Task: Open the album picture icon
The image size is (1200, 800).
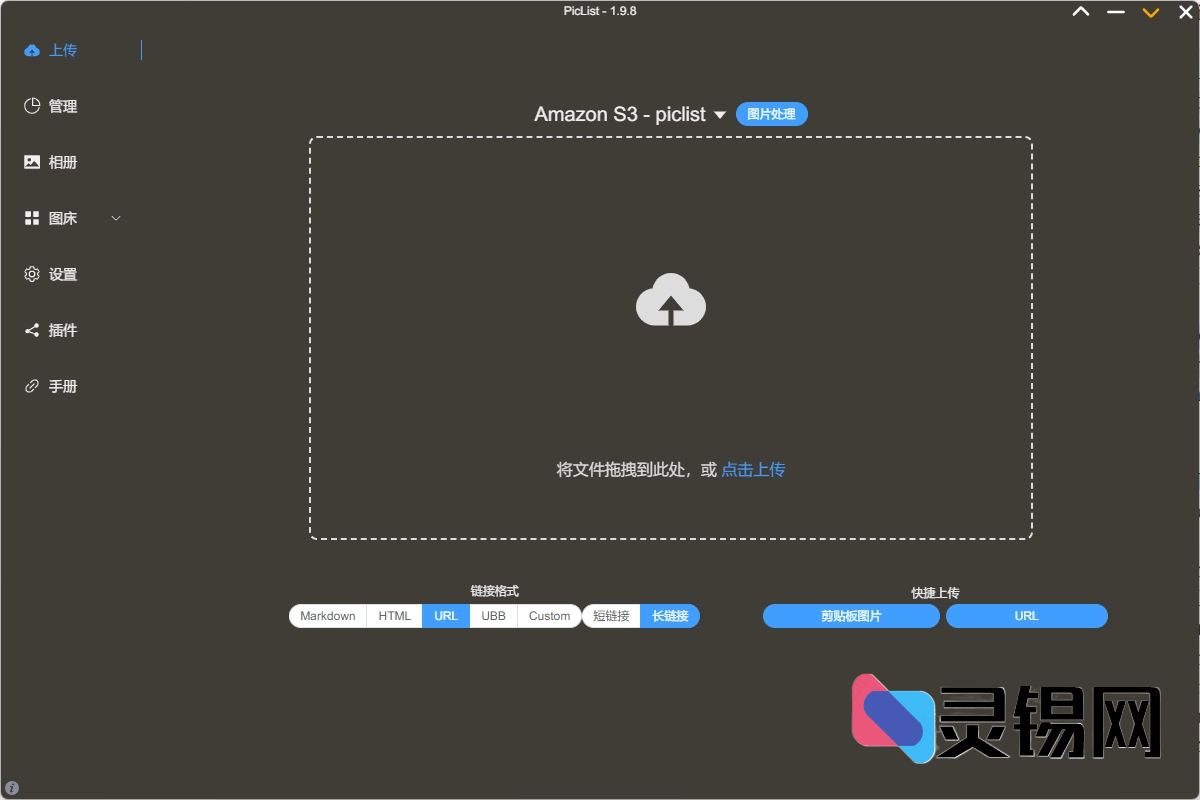Action: [32, 162]
